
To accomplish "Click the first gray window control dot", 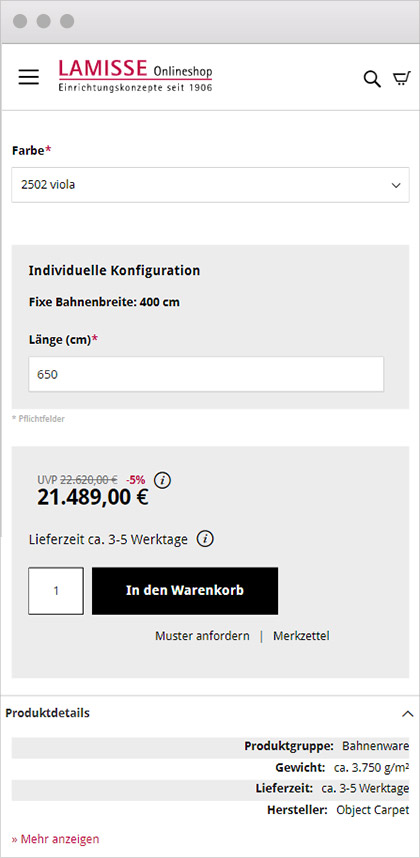I will (20, 21).
